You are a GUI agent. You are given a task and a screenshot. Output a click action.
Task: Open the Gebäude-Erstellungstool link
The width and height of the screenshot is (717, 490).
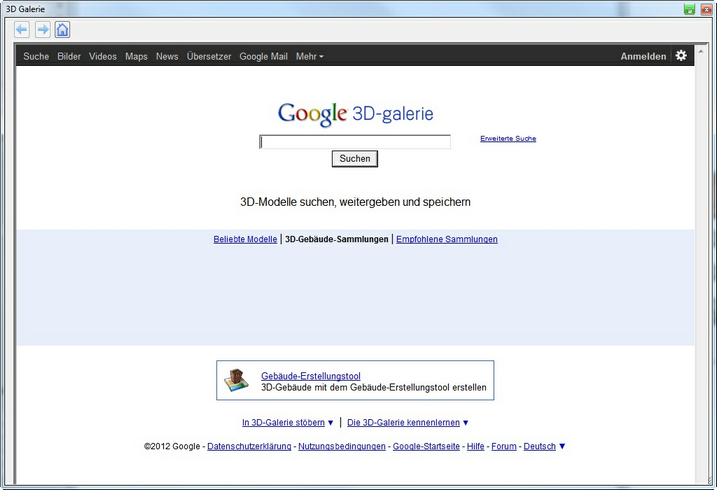[311, 376]
